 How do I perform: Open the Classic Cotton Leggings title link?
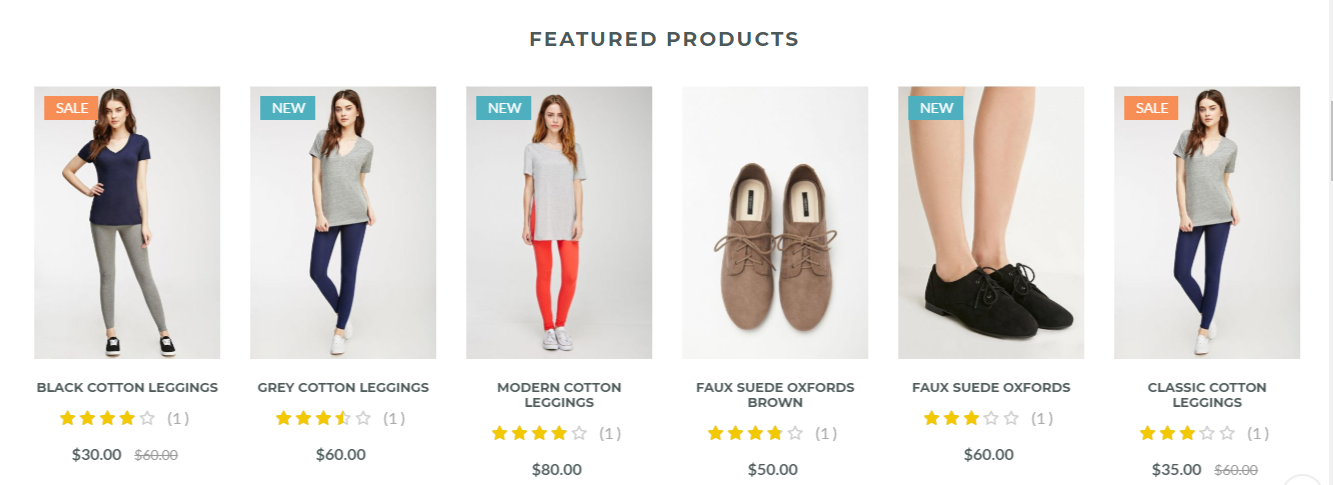(x=1207, y=395)
